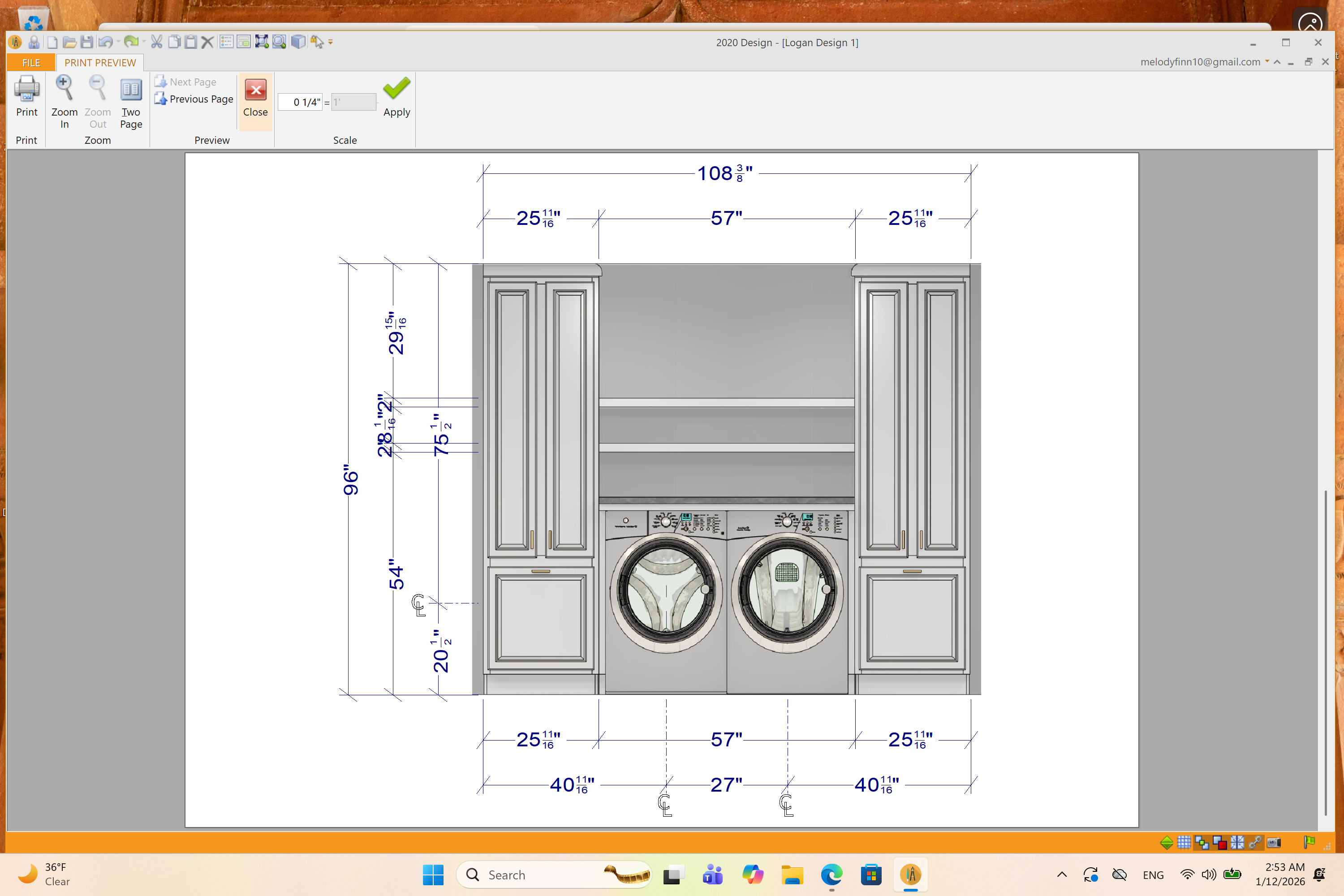
Task: Open the Undo history dropdown arrow
Action: click(118, 42)
